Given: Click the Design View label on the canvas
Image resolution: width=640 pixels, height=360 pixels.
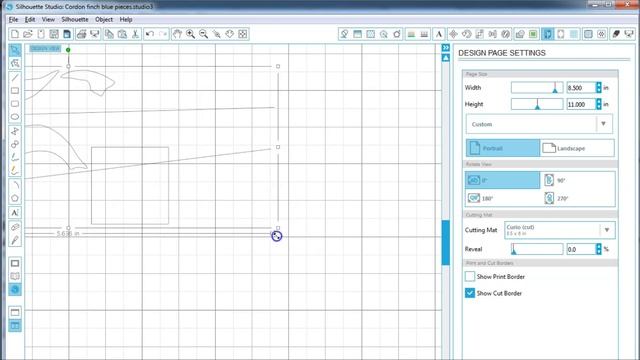Looking at the screenshot, I should pyautogui.click(x=45, y=48).
